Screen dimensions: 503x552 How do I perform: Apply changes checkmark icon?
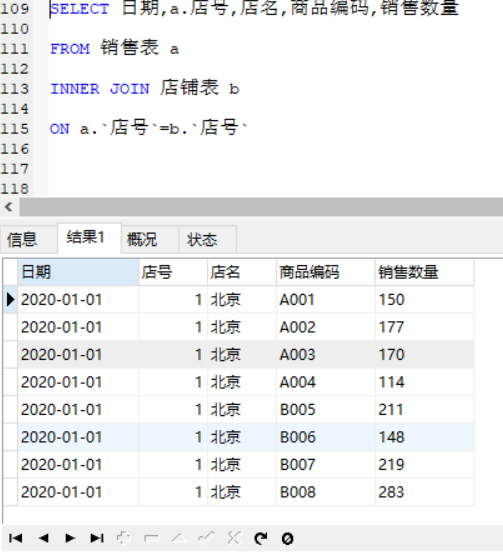206,538
